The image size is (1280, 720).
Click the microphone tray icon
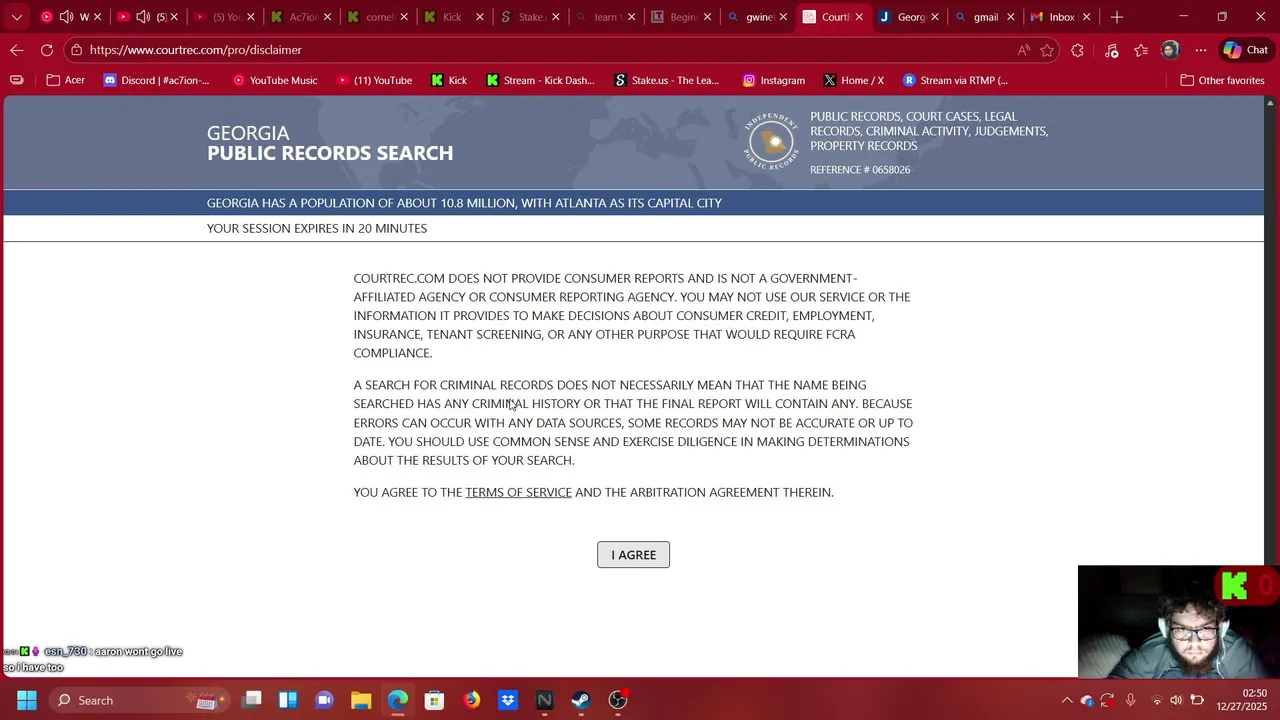[1130, 700]
